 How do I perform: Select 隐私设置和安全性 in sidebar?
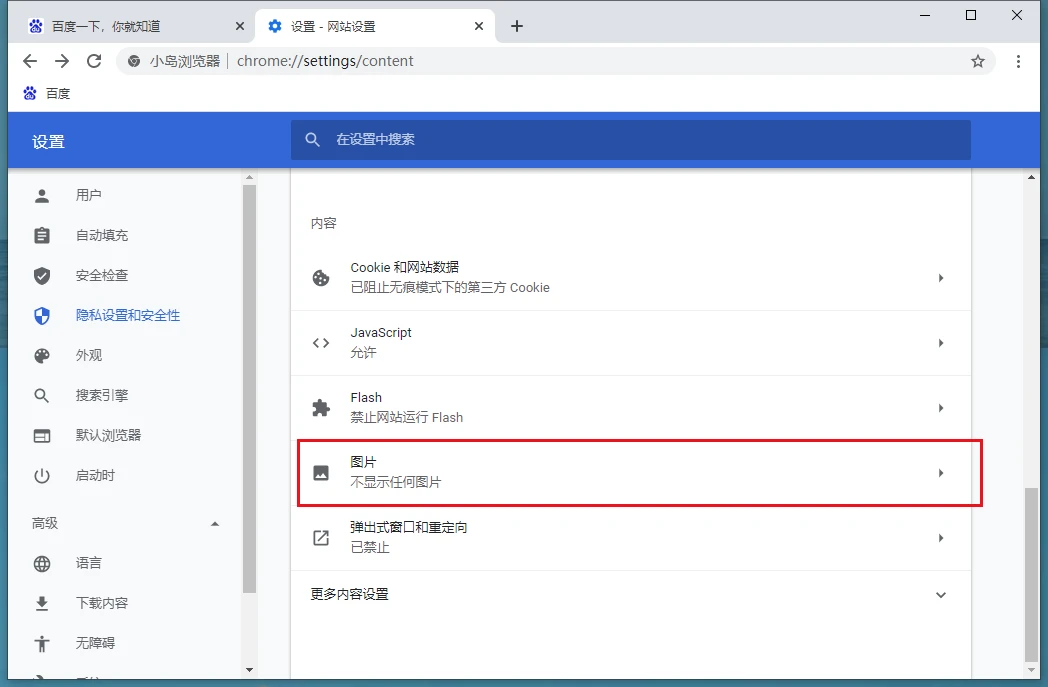pyautogui.click(x=127, y=315)
